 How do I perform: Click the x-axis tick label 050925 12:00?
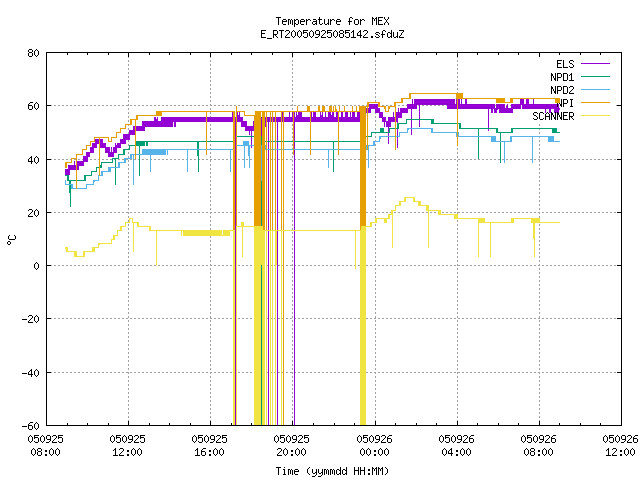(x=127, y=446)
